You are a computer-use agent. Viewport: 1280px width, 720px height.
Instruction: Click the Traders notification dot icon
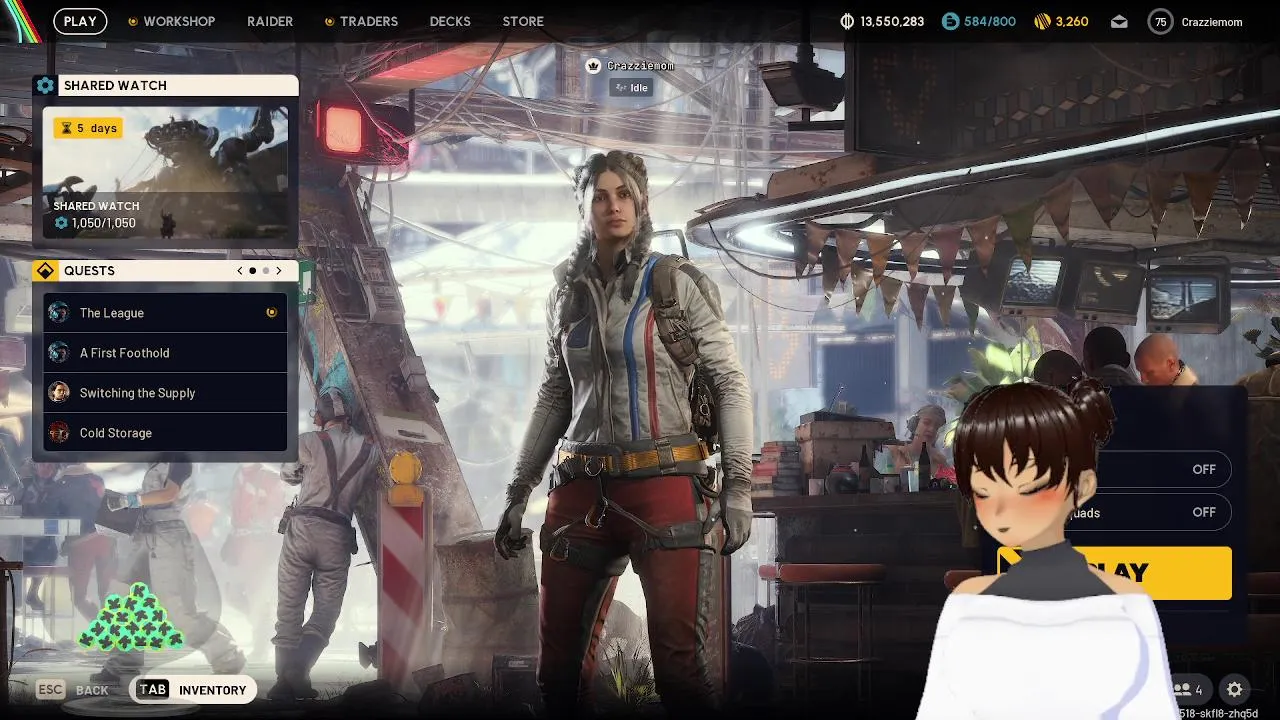(330, 21)
